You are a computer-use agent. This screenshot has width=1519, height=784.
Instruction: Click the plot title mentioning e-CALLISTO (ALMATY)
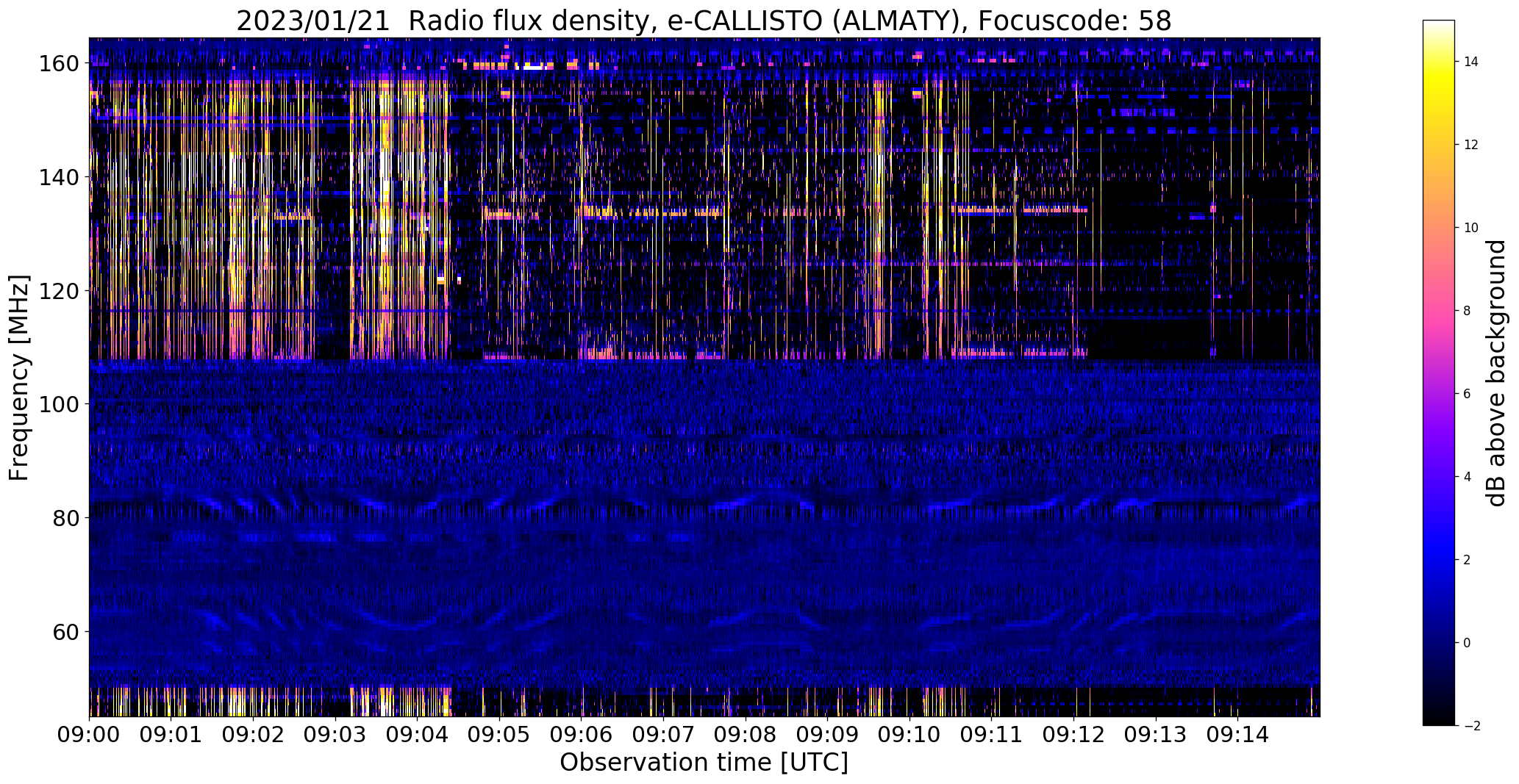click(704, 21)
